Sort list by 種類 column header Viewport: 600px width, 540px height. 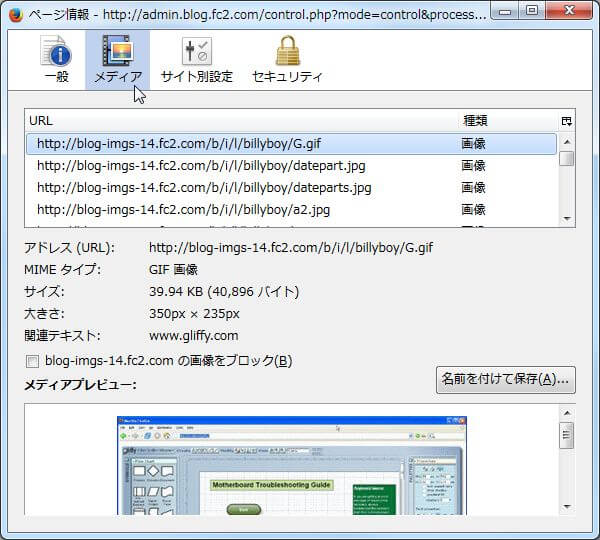[x=508, y=121]
